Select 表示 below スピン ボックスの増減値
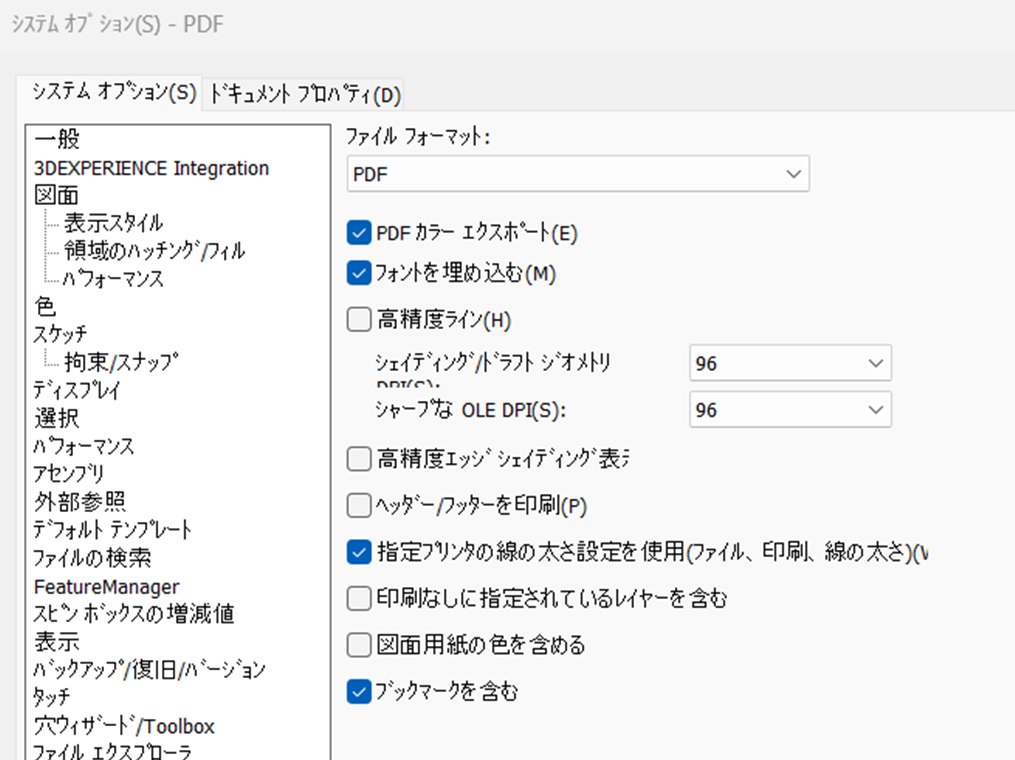Viewport: 1015px width, 760px height. tap(56, 642)
